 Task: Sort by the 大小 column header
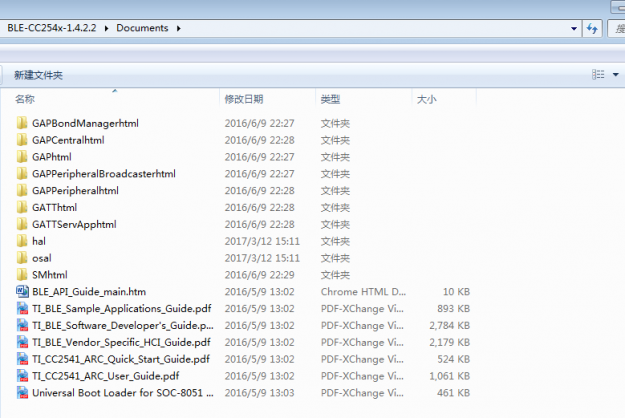tap(426, 99)
